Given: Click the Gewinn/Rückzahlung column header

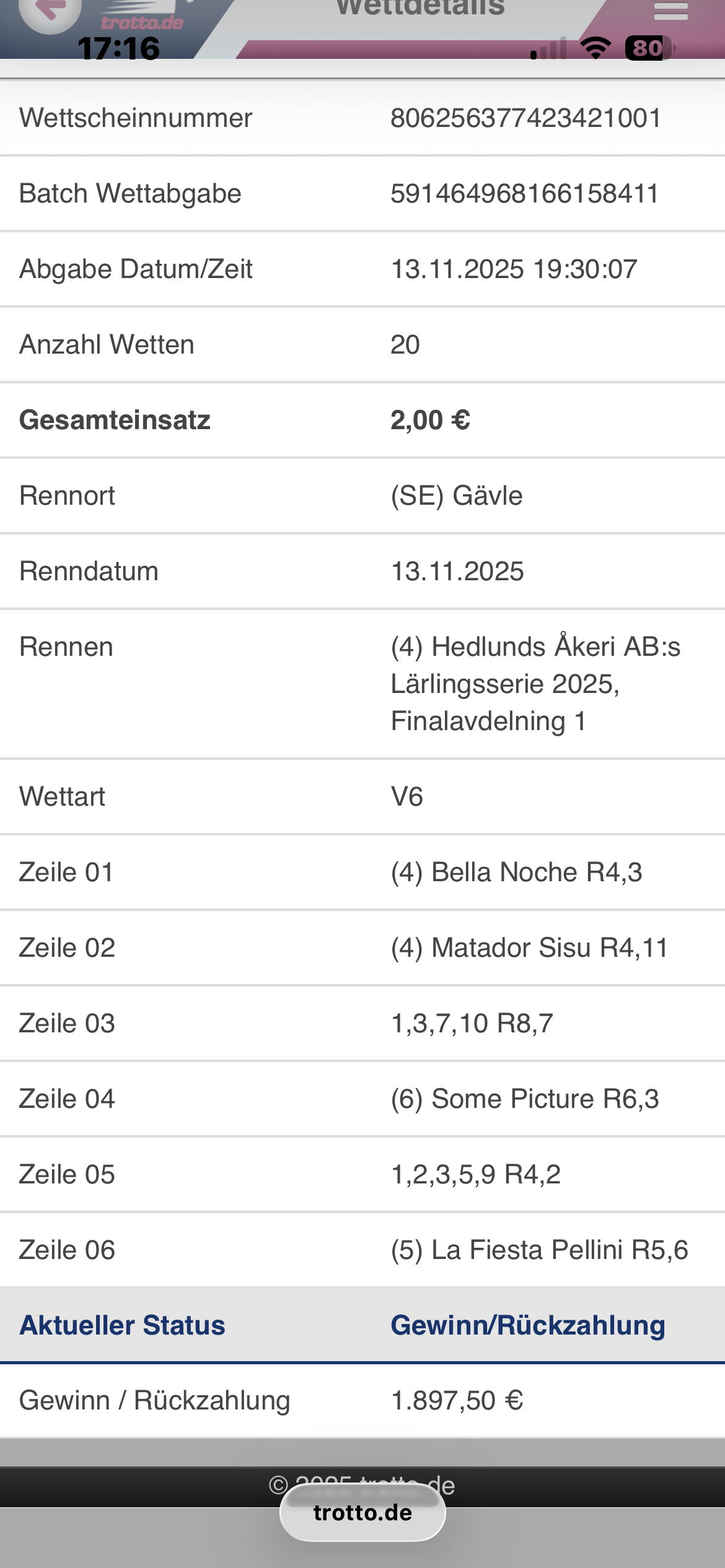Looking at the screenshot, I should tap(528, 1325).
